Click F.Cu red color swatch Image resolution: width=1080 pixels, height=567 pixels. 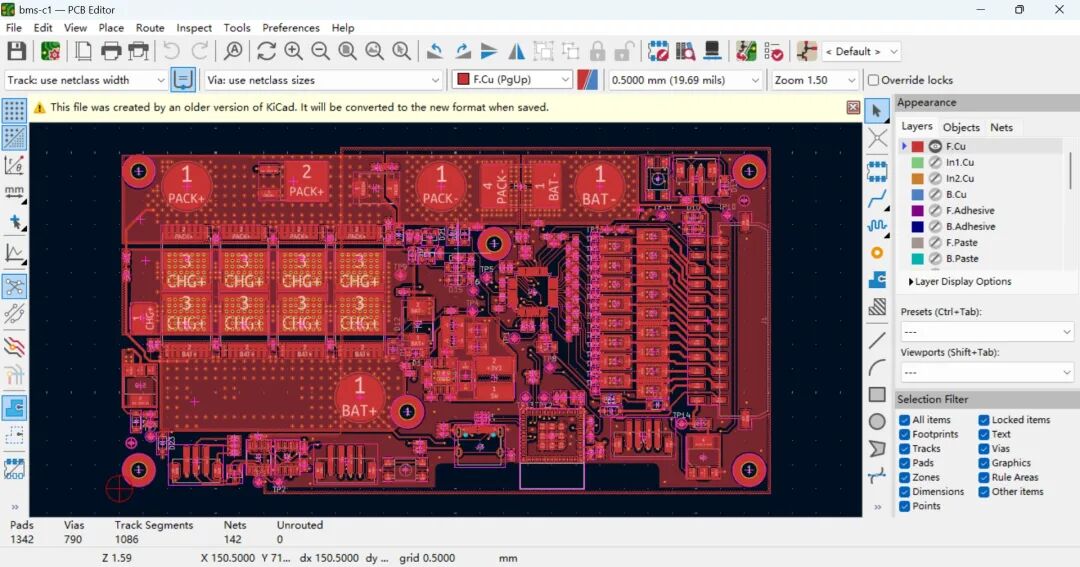point(917,146)
